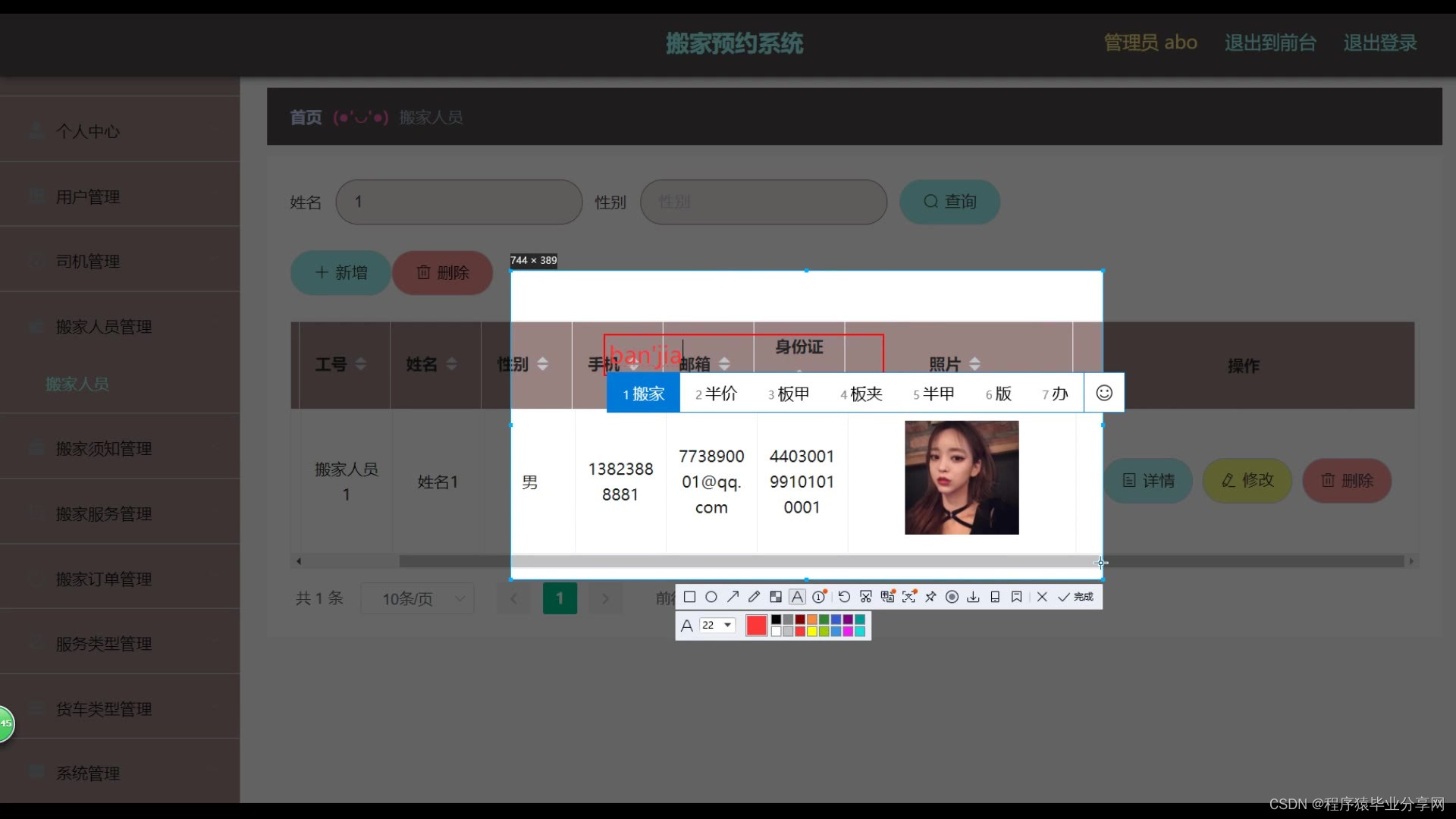Sort by 工号 column arrows

tap(361, 364)
